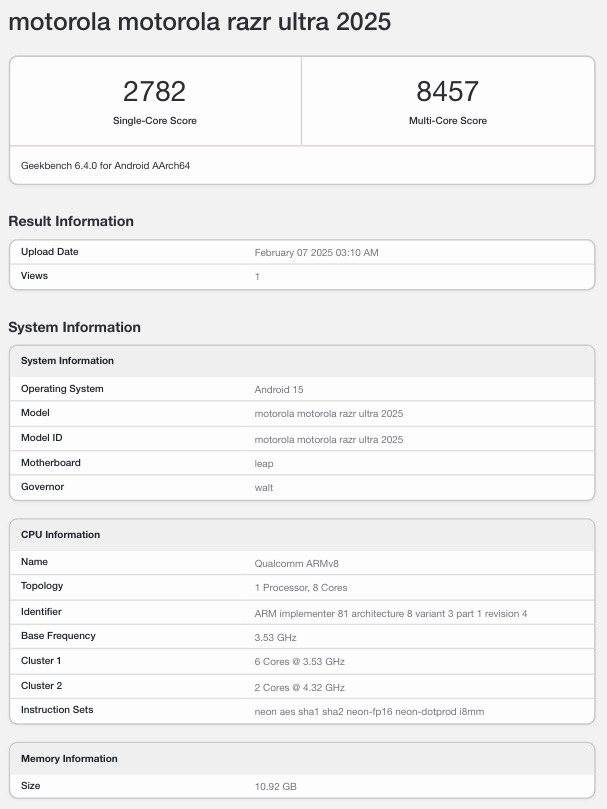Click the large System Information section heading
The height and width of the screenshot is (809, 607).
pyautogui.click(x=74, y=327)
